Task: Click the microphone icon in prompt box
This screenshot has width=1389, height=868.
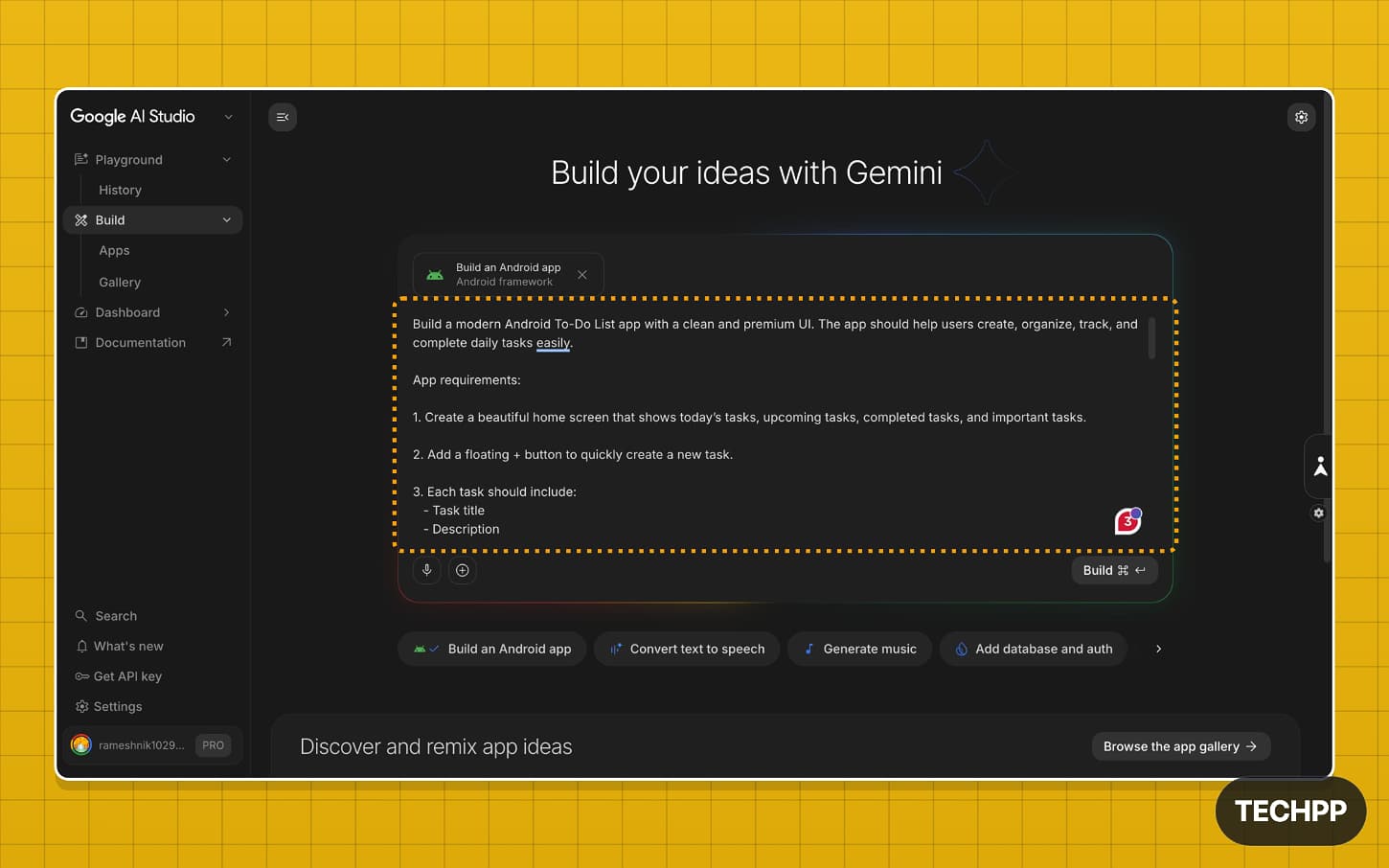Action: coord(427,570)
